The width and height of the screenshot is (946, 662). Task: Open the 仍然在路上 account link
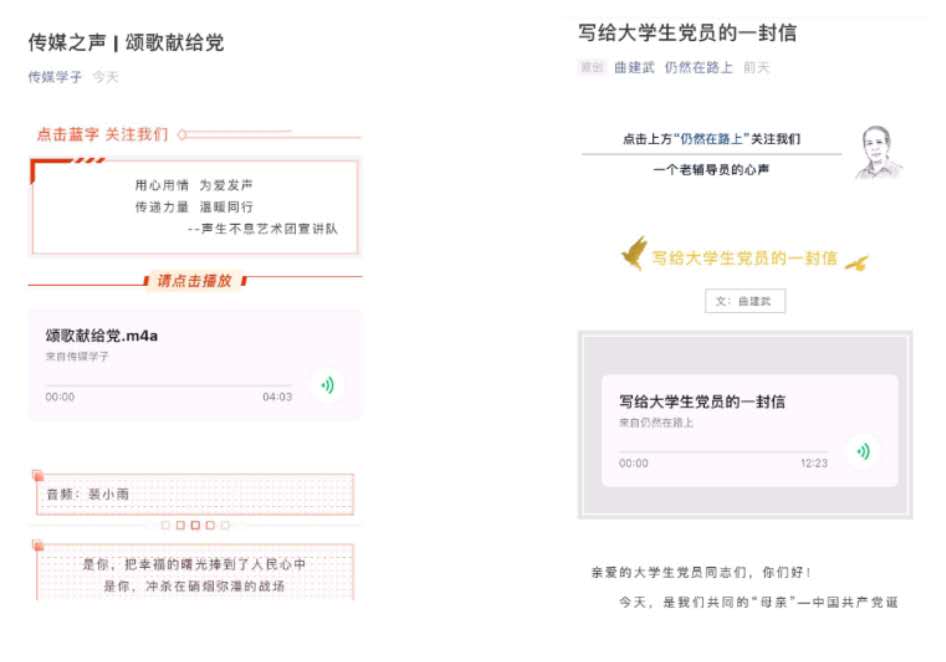tap(699, 67)
